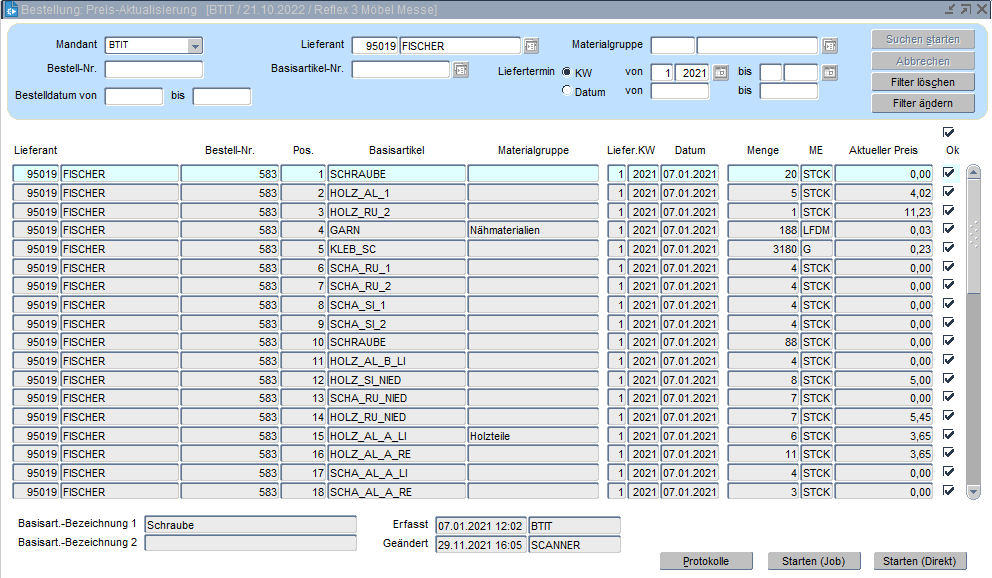Click the application icon in title bar
Image resolution: width=992 pixels, height=578 pixels.
point(11,9)
